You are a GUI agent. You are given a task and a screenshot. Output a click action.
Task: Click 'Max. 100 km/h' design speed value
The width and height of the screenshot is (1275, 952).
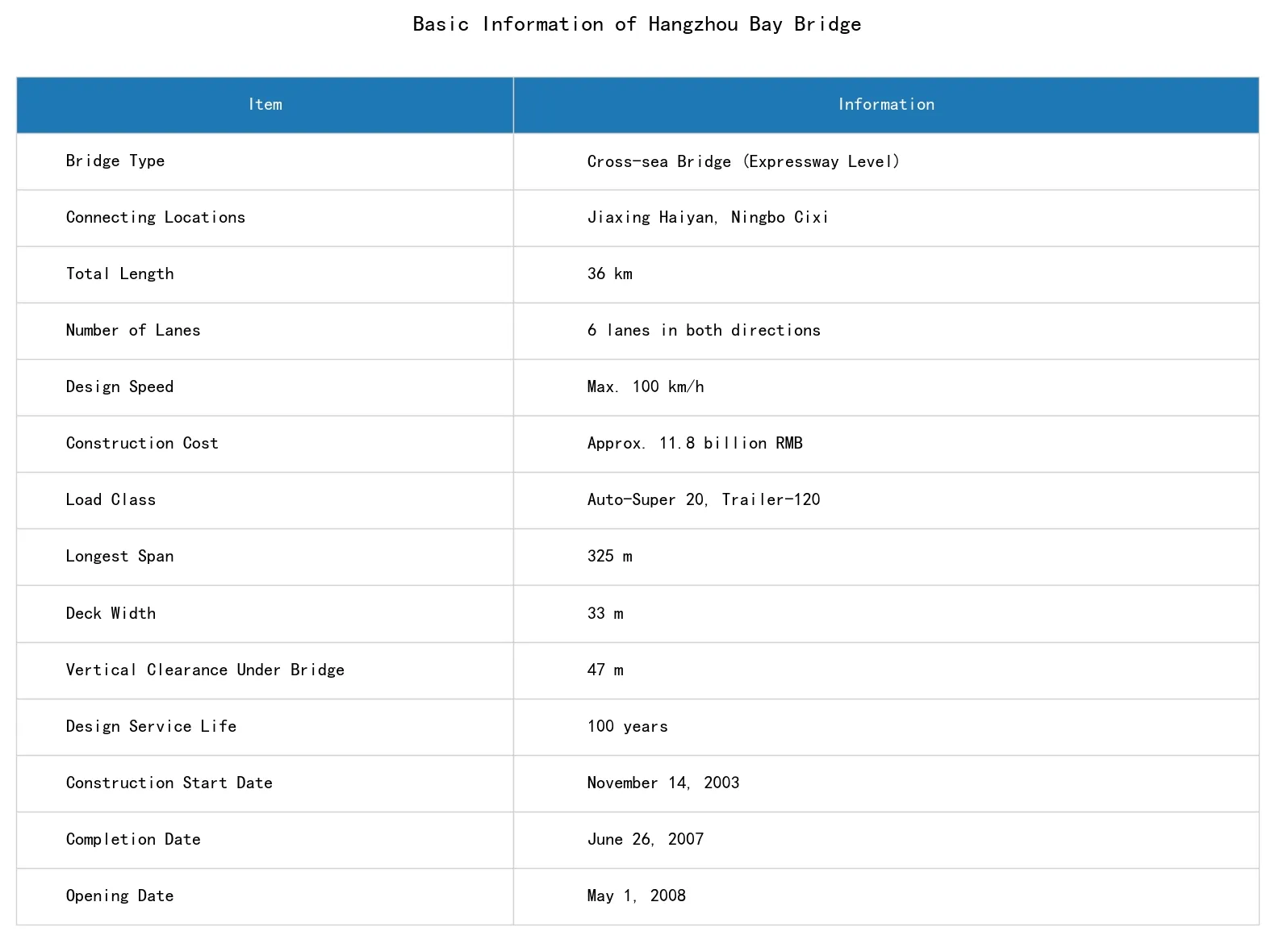pos(646,387)
